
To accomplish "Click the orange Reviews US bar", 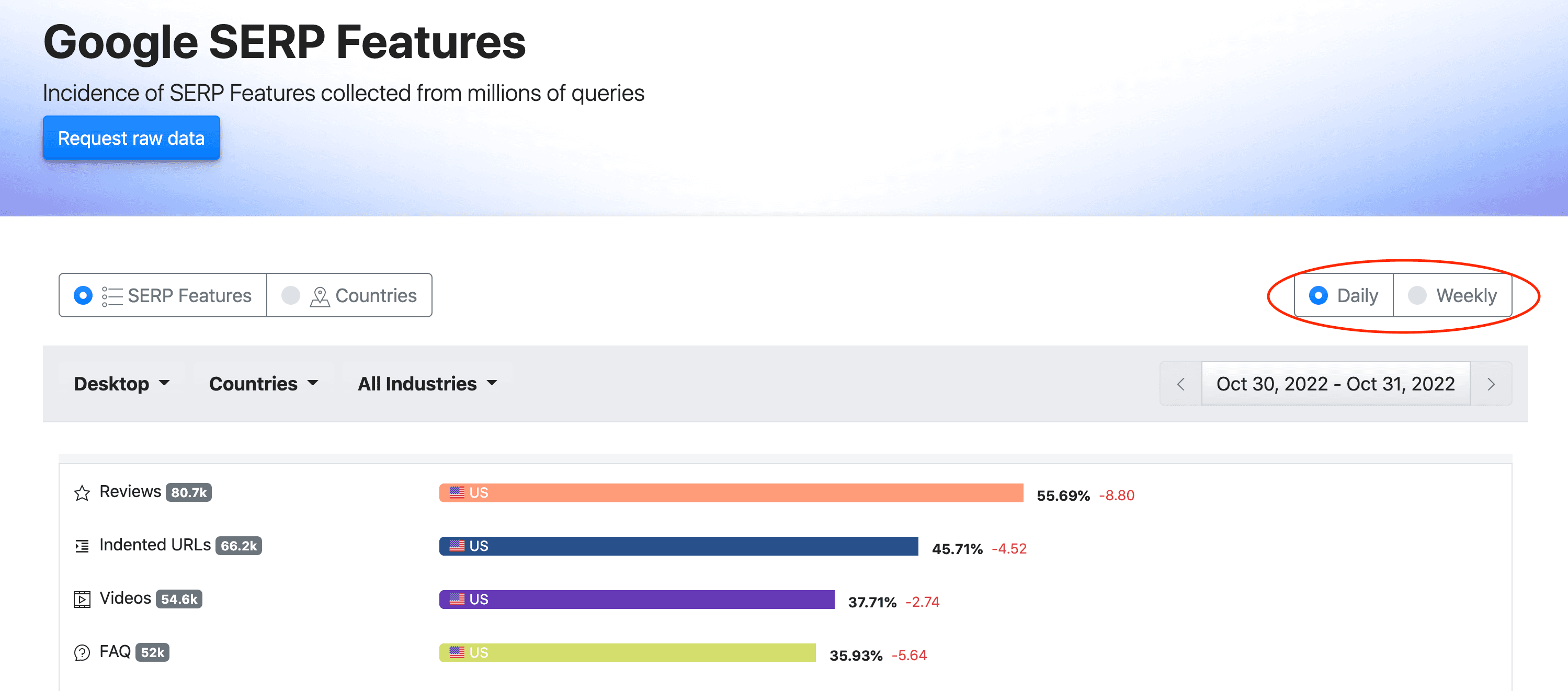I will (x=731, y=493).
